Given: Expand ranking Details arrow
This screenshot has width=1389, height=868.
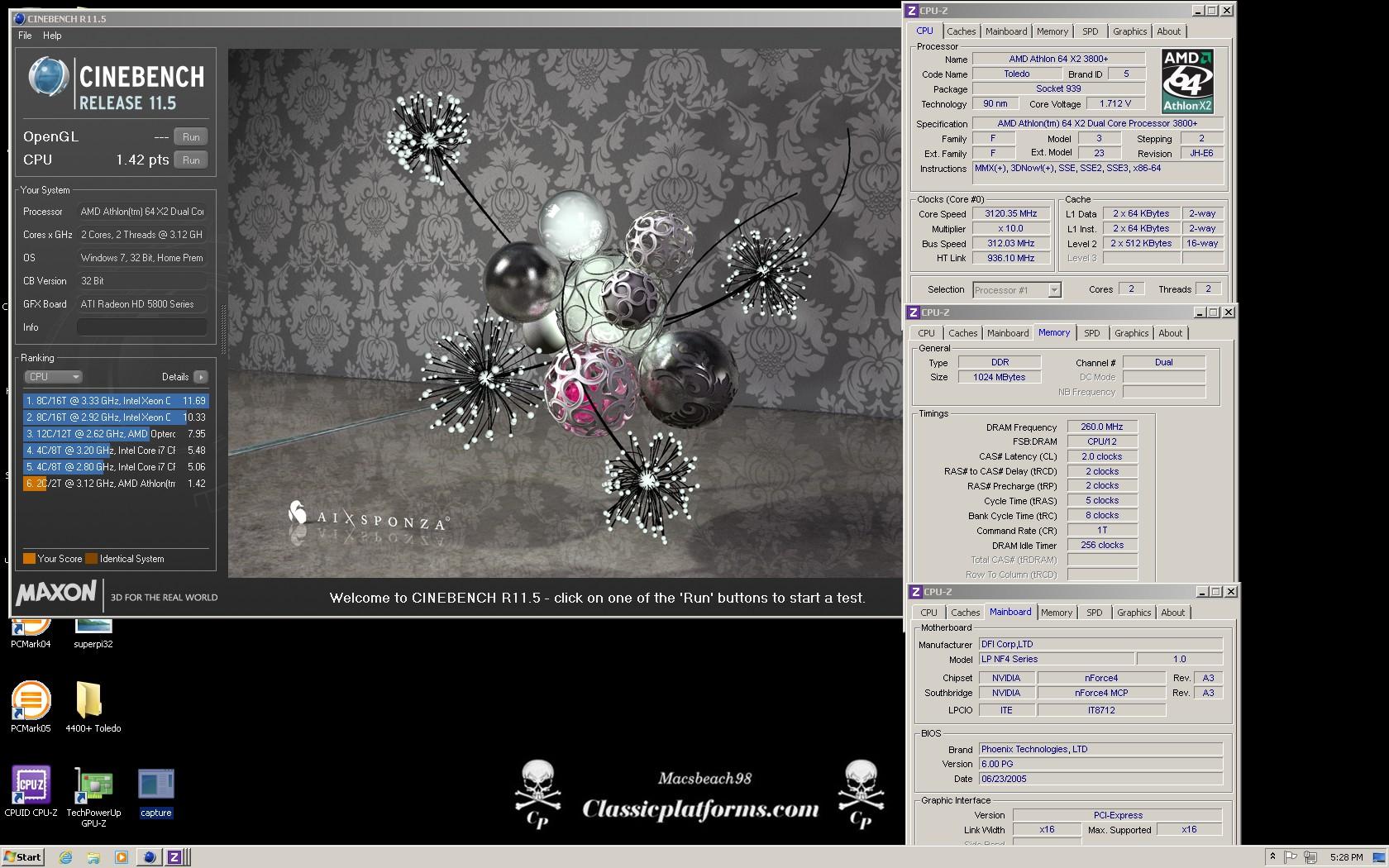Looking at the screenshot, I should [x=201, y=377].
